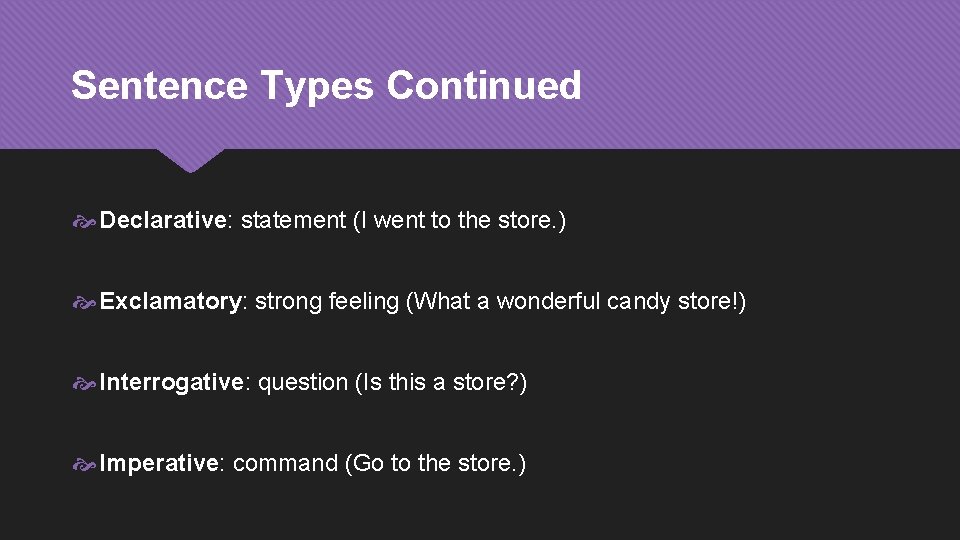960x540 pixels.
Task: Click the example "(Go to the store.)"
Action: tap(435, 464)
